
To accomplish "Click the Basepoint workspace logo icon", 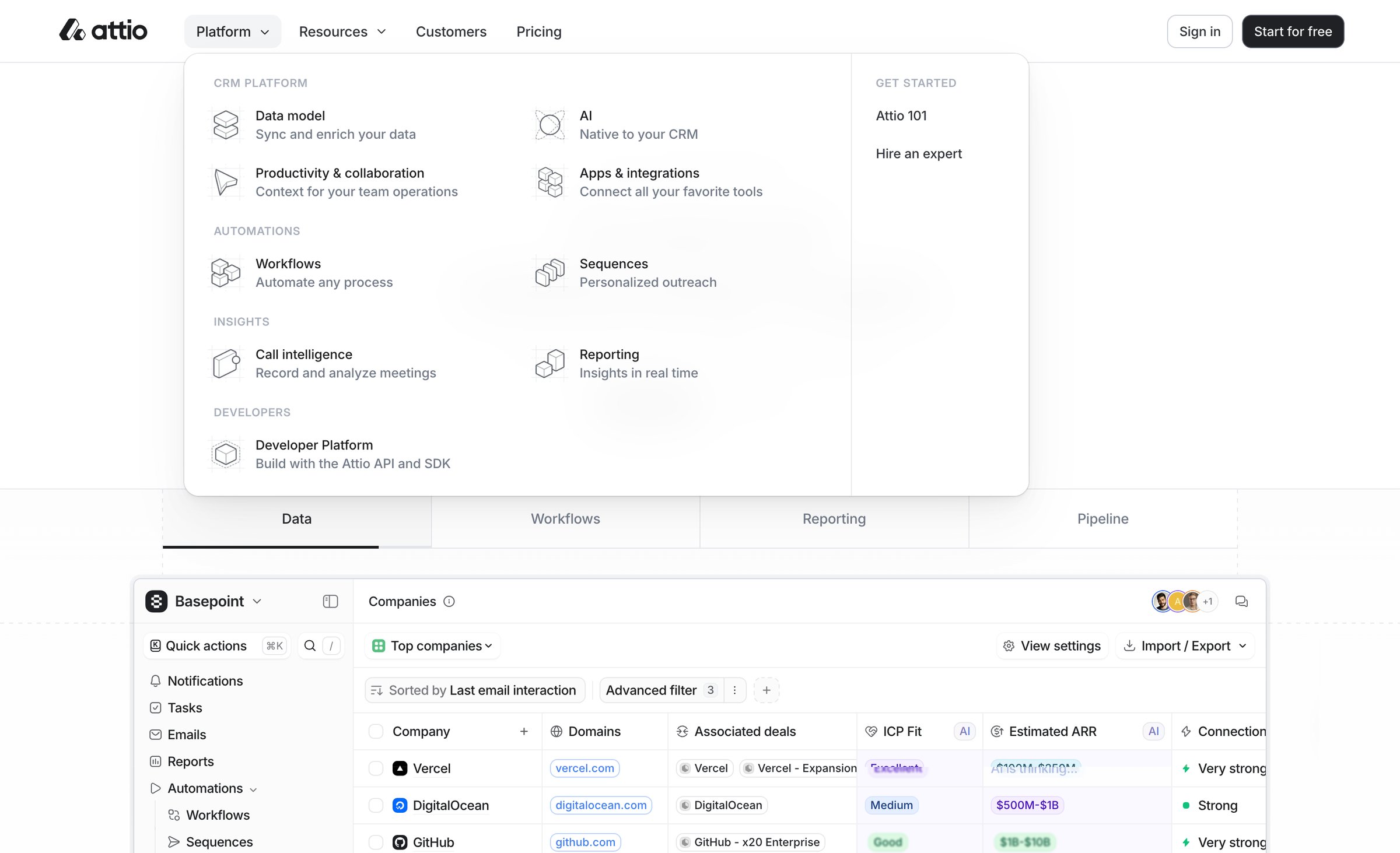I will (x=156, y=601).
